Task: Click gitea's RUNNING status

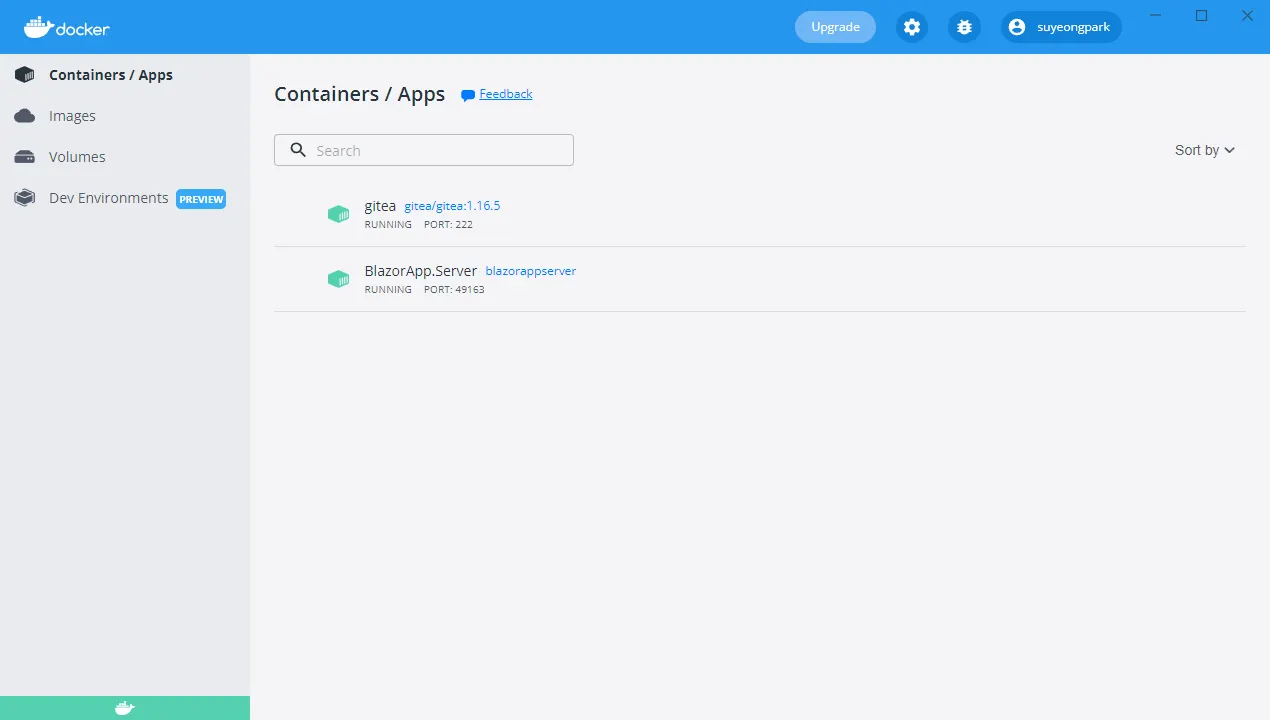Action: point(388,225)
